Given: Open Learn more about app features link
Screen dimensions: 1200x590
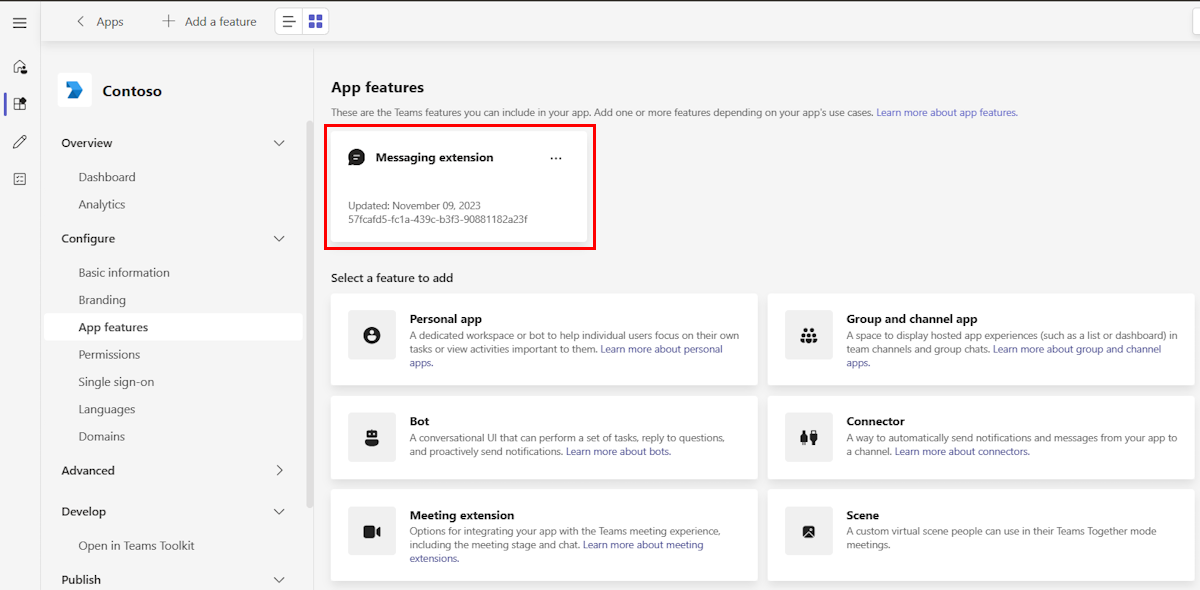Looking at the screenshot, I should (x=944, y=112).
